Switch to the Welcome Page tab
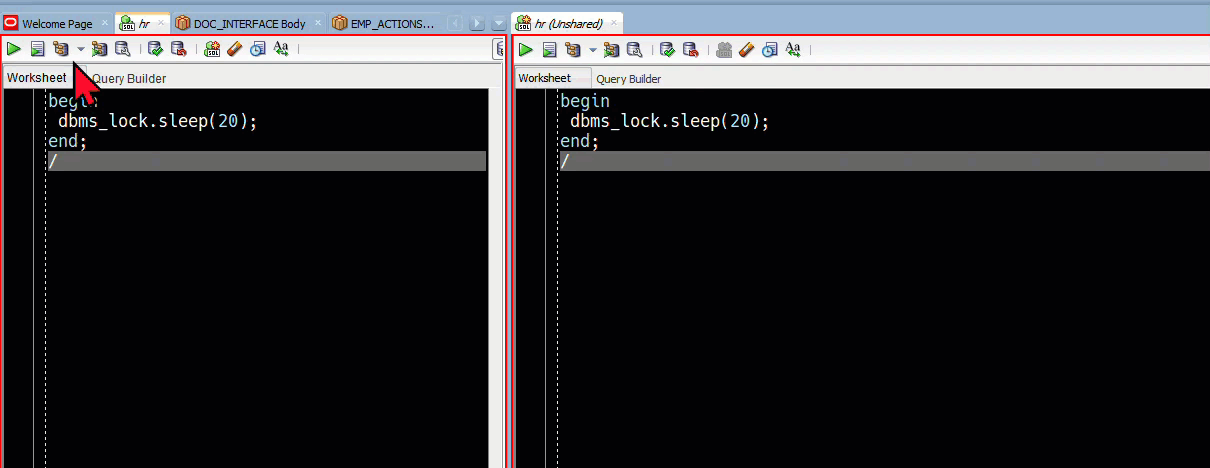Screen dimensions: 1210x468 57,23
